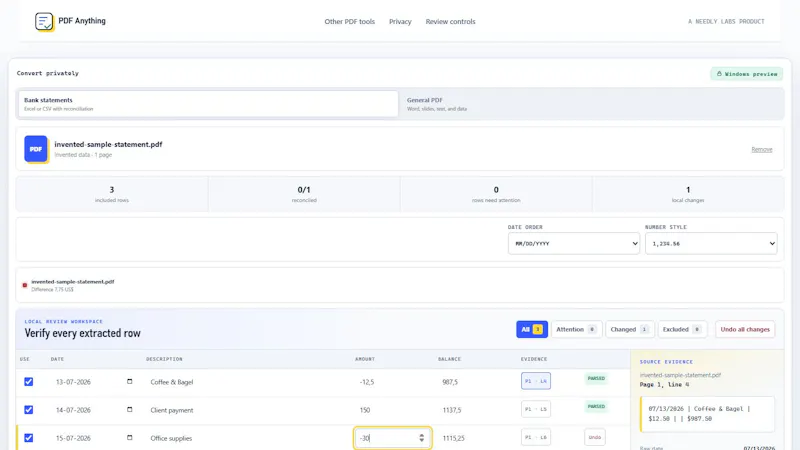Click the 0 rows need attention stat
The image size is (800, 450).
point(496,194)
